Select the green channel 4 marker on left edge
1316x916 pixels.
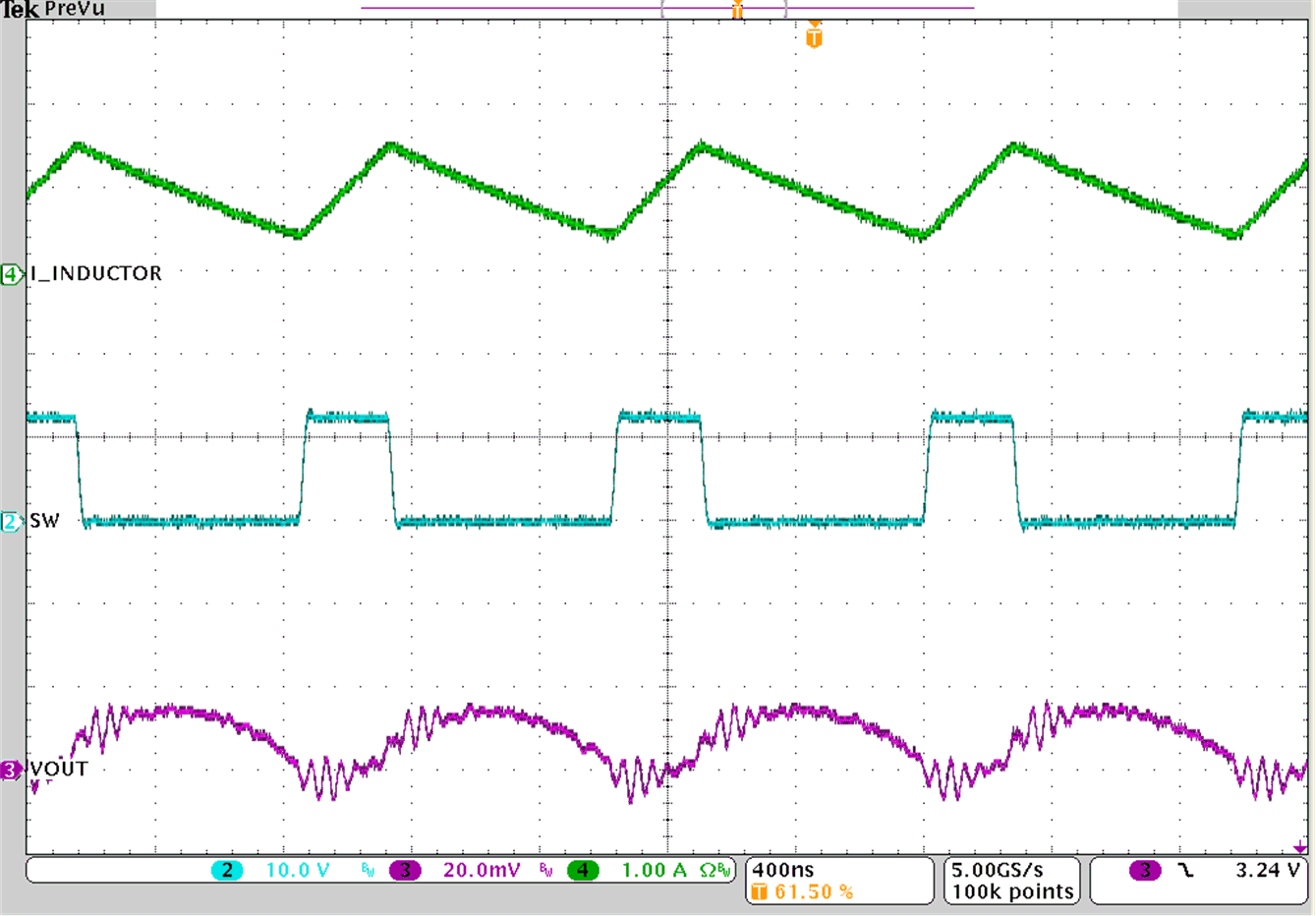(10, 272)
